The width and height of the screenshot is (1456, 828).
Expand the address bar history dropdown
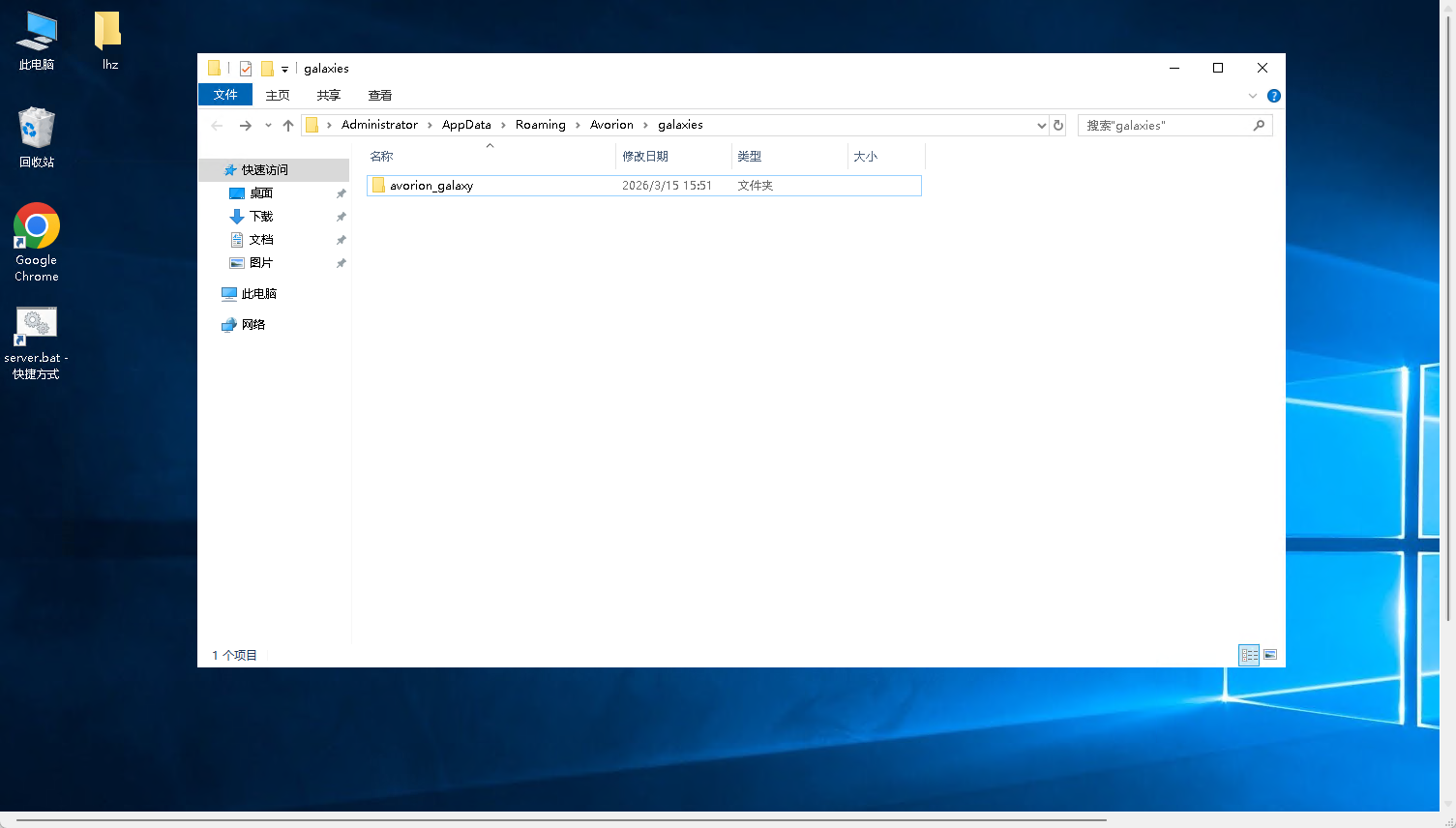pos(1041,126)
